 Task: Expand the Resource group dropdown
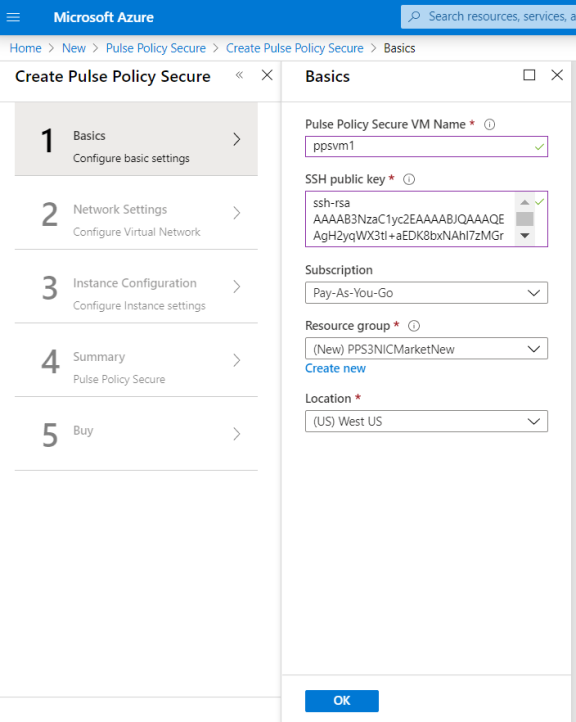click(426, 349)
